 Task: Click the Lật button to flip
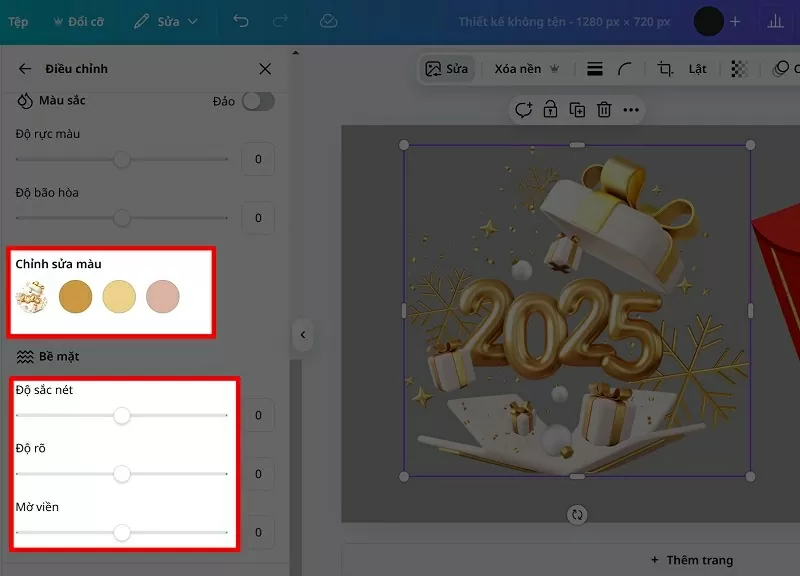point(696,69)
